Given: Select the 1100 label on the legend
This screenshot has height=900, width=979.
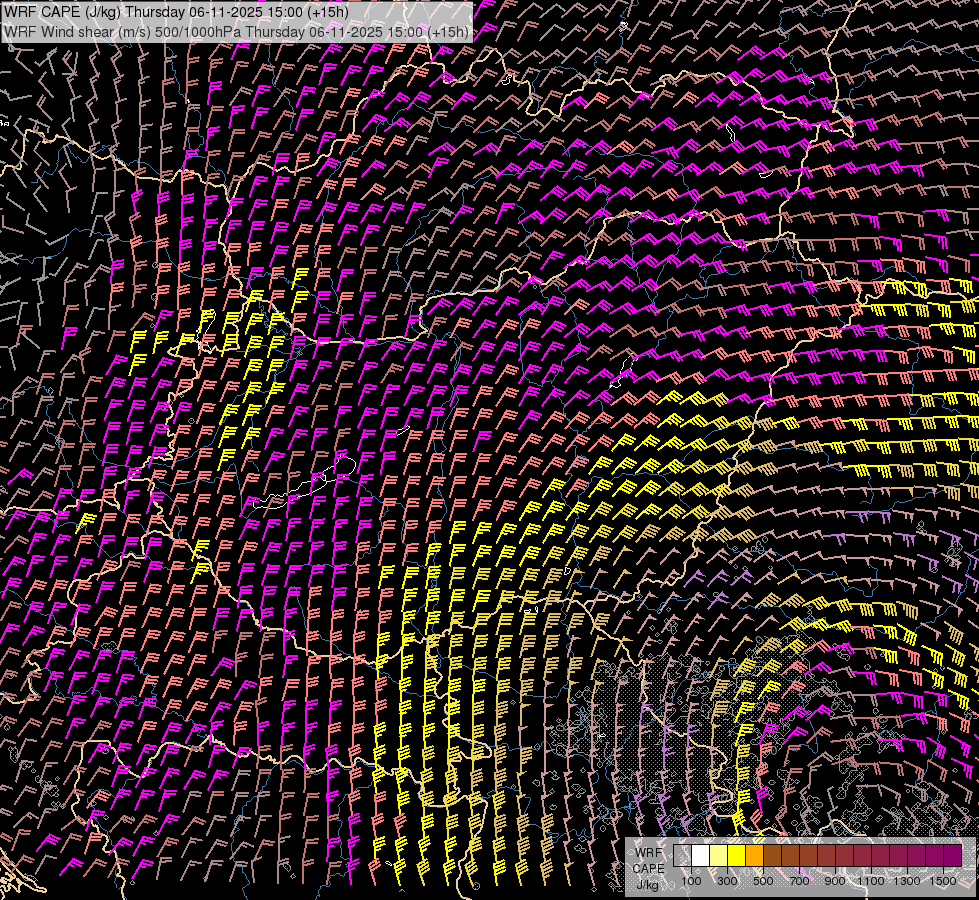Looking at the screenshot, I should click(871, 881).
